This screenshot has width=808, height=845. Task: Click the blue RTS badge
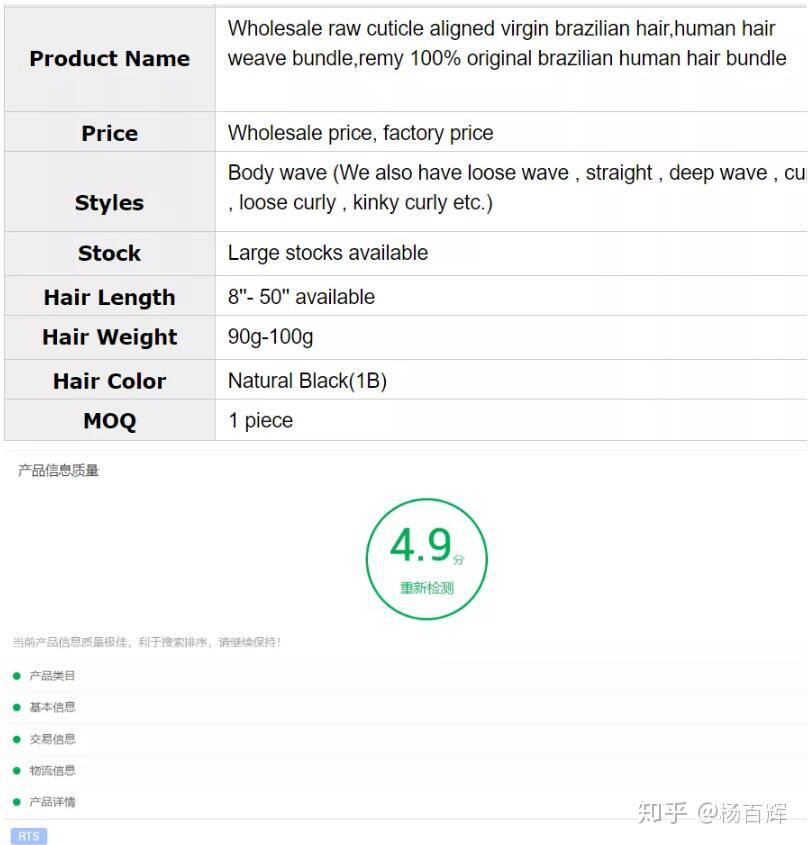coord(29,836)
